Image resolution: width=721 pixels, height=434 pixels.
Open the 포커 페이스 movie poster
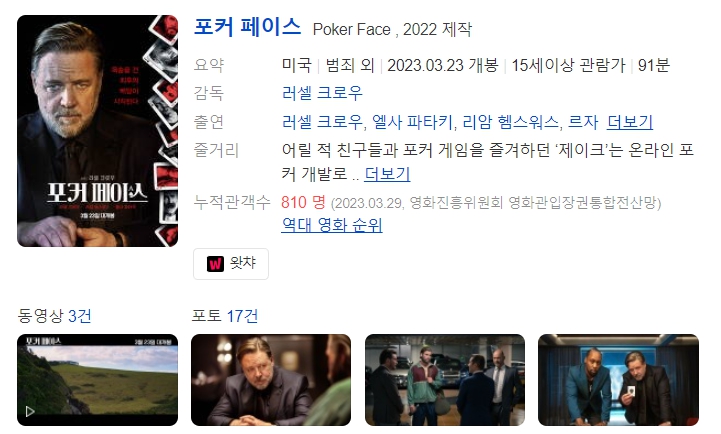pyautogui.click(x=97, y=131)
